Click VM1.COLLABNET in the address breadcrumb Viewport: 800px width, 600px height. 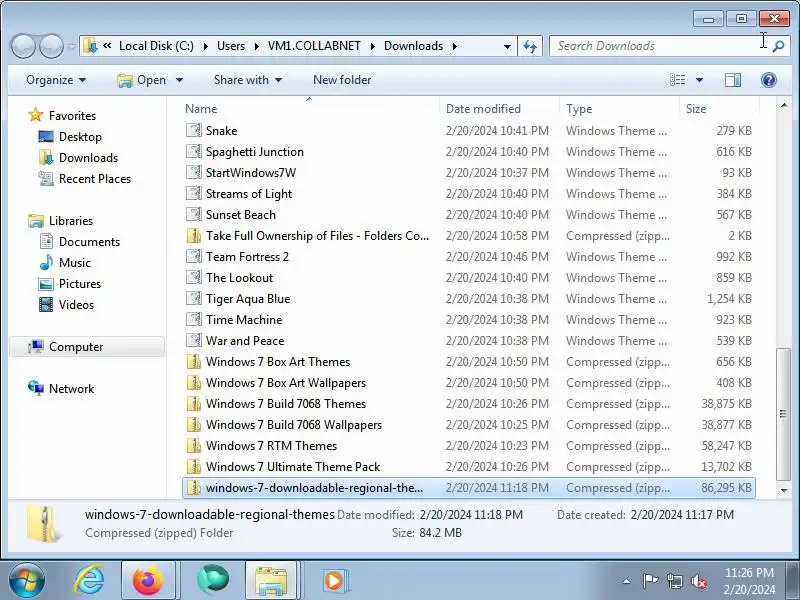tap(314, 46)
